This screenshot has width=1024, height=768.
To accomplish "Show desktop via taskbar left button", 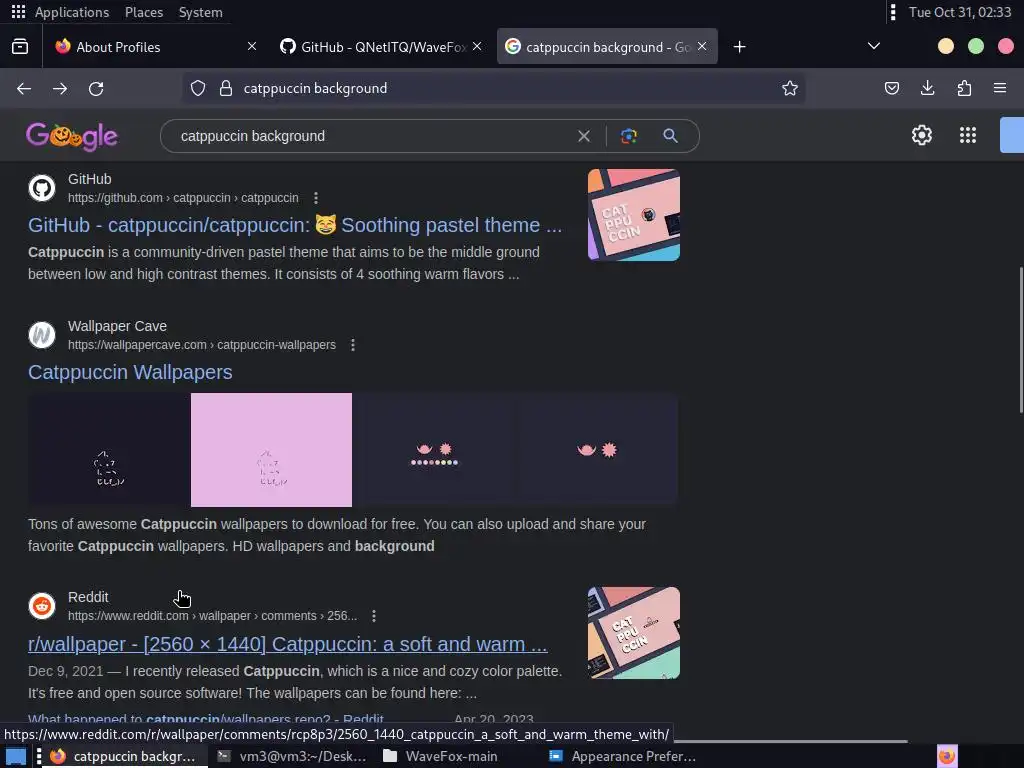I will [16, 756].
